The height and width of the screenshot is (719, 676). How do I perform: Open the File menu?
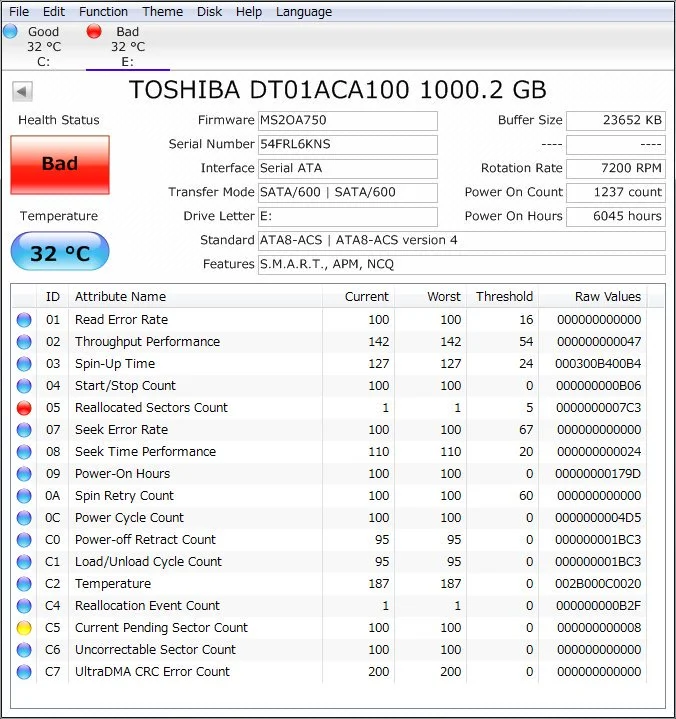click(x=19, y=11)
